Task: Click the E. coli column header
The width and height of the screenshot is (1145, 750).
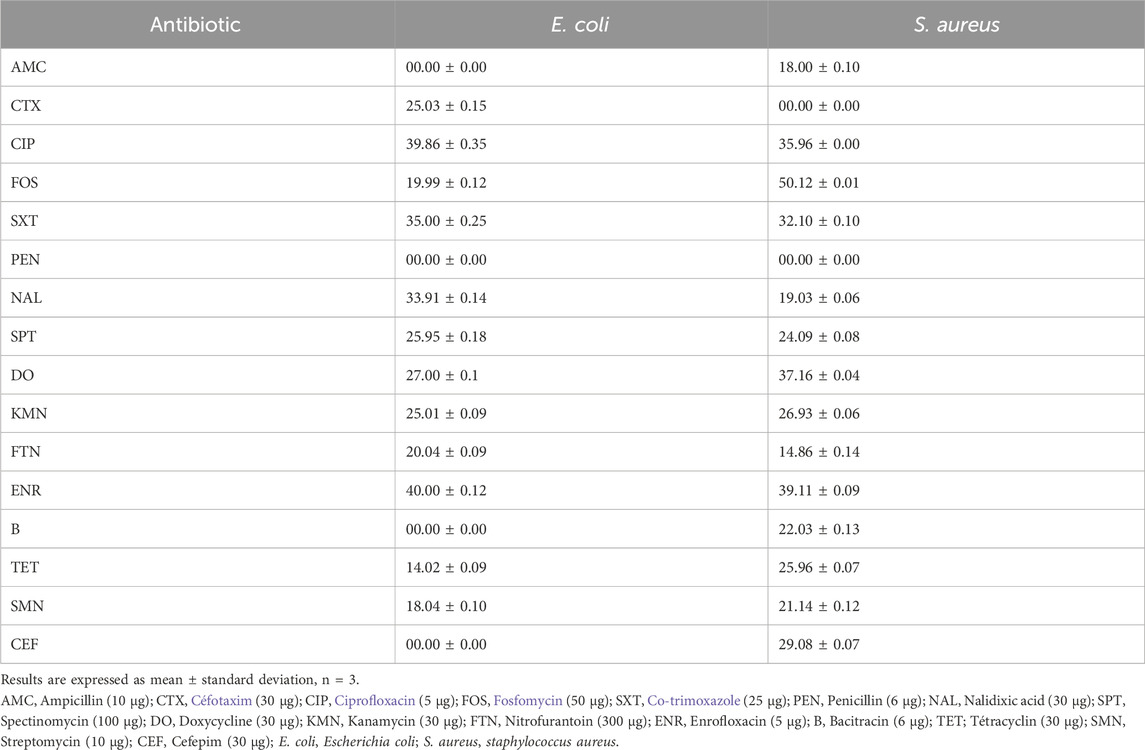Action: point(580,25)
